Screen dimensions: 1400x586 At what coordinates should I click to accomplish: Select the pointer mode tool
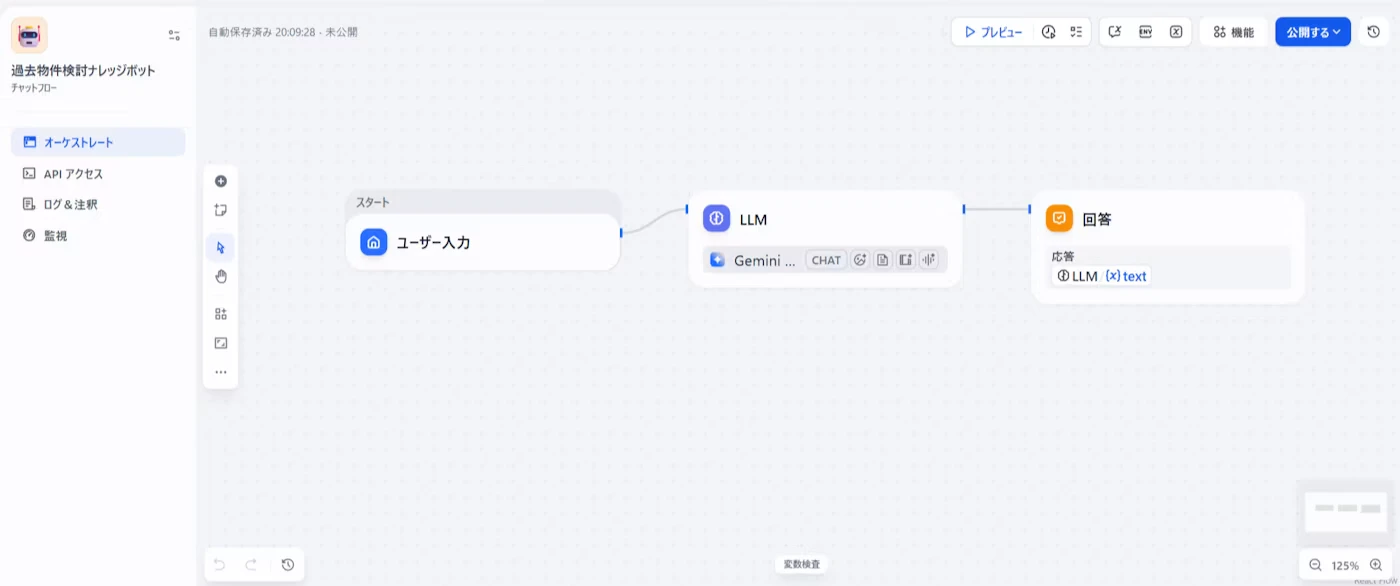click(221, 248)
